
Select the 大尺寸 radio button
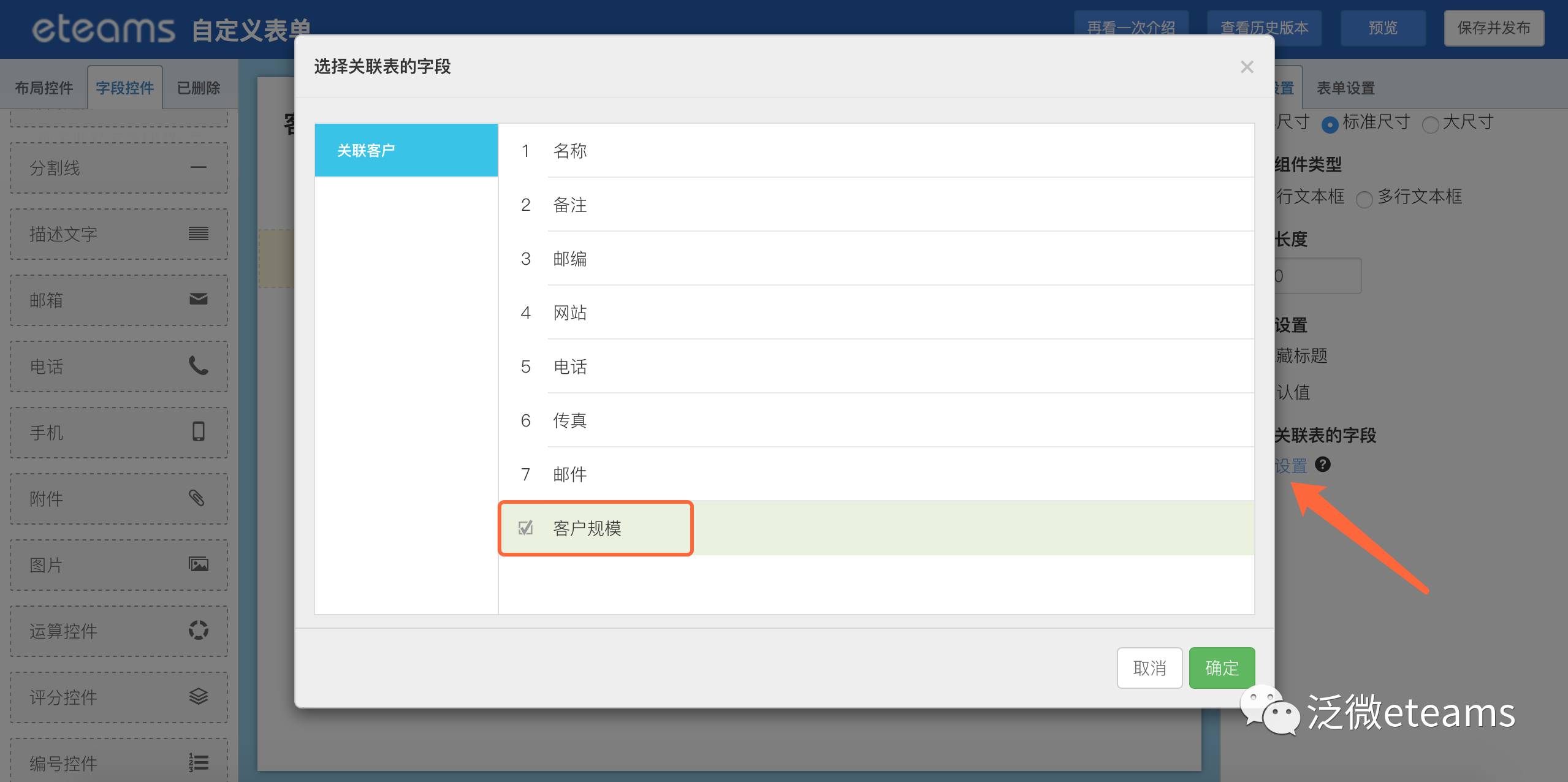(1429, 125)
